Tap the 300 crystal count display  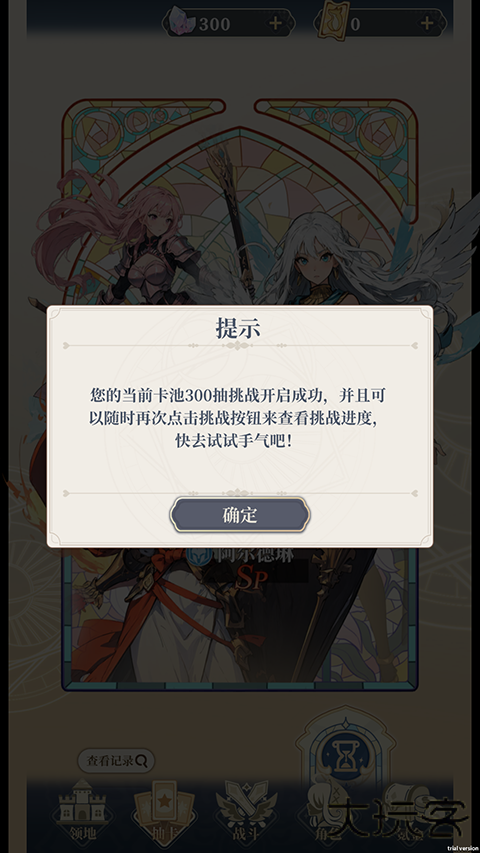(214, 24)
